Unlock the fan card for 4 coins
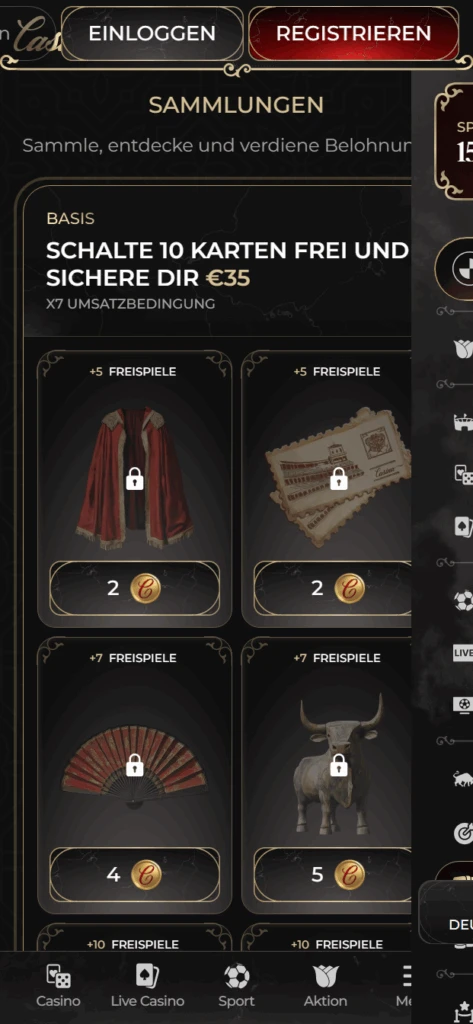473x1024 pixels. click(135, 875)
